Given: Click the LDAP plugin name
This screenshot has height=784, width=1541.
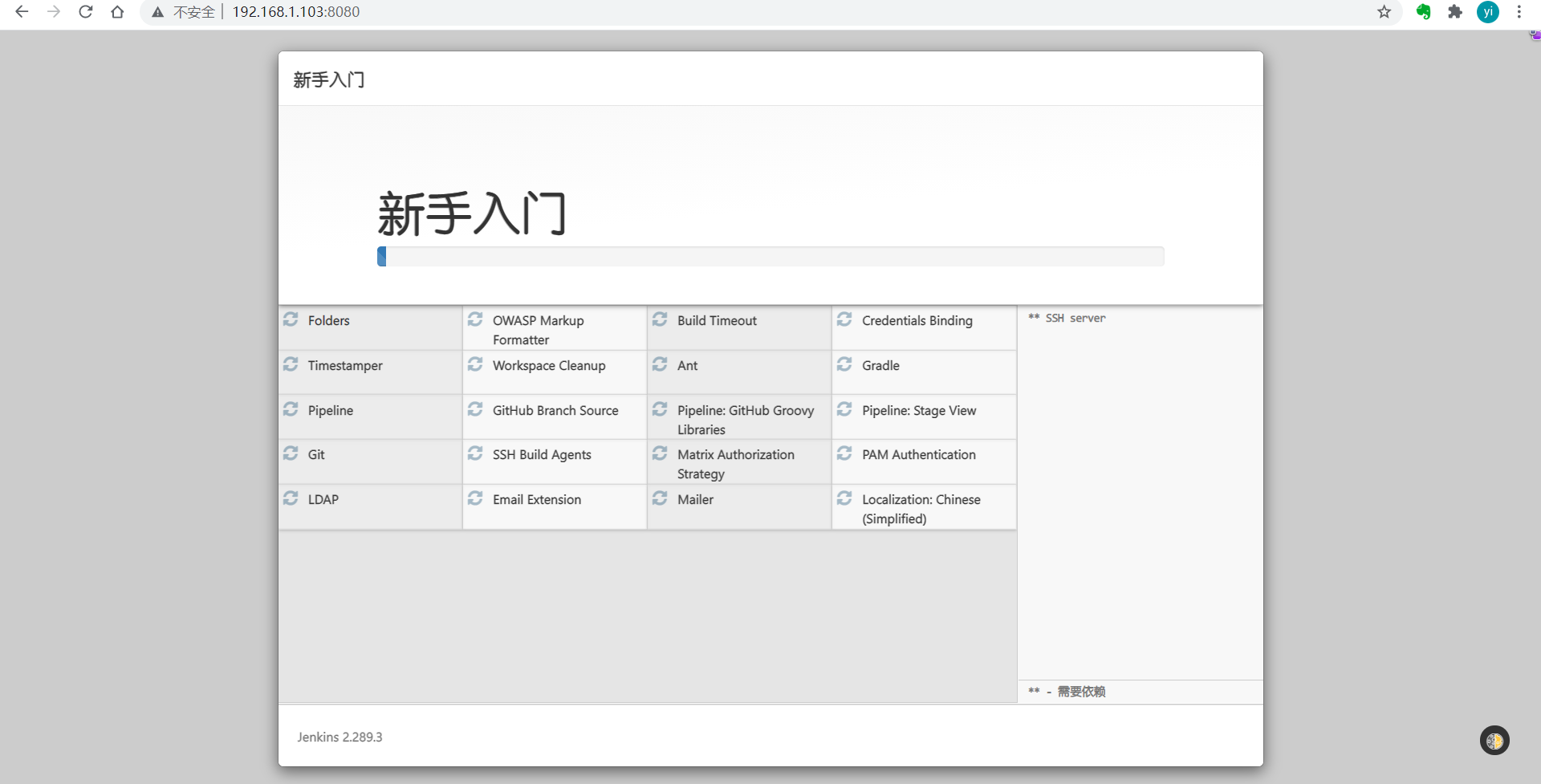Looking at the screenshot, I should (x=323, y=500).
